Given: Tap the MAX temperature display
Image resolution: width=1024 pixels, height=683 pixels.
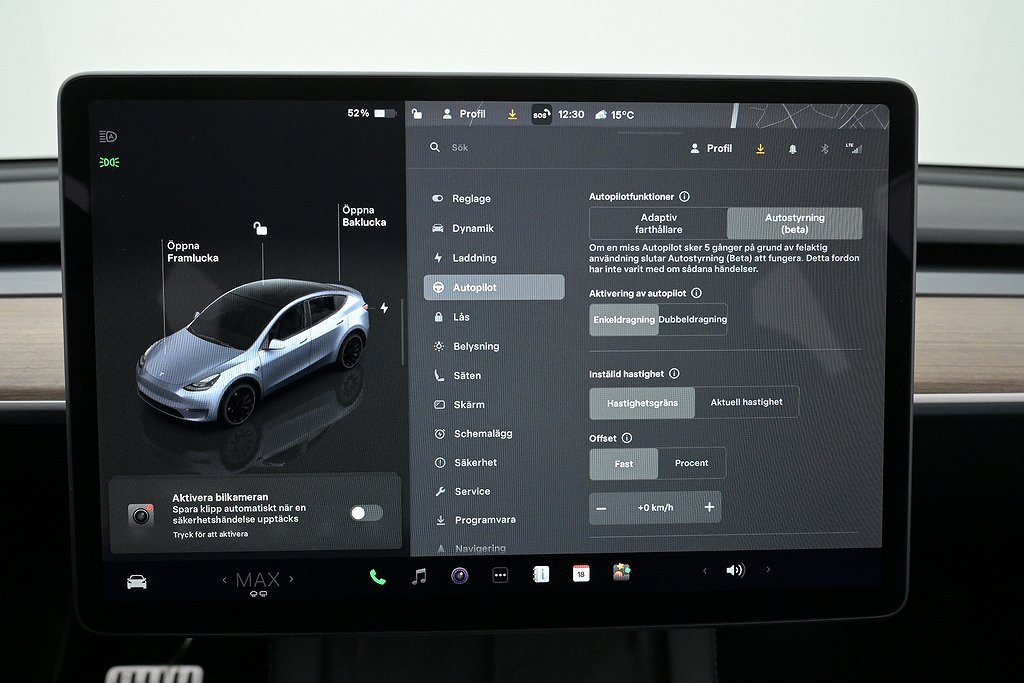Looking at the screenshot, I should pyautogui.click(x=258, y=580).
